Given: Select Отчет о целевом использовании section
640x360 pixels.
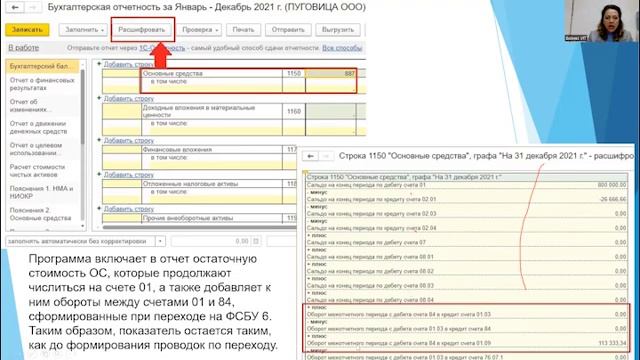Looking at the screenshot, I should click(x=42, y=149).
